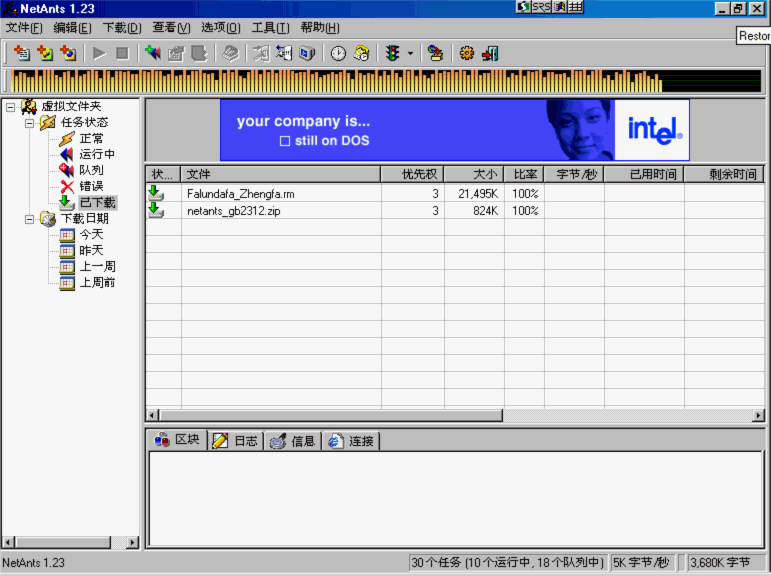
Task: Open settings via orange gear icon
Action: (x=466, y=53)
